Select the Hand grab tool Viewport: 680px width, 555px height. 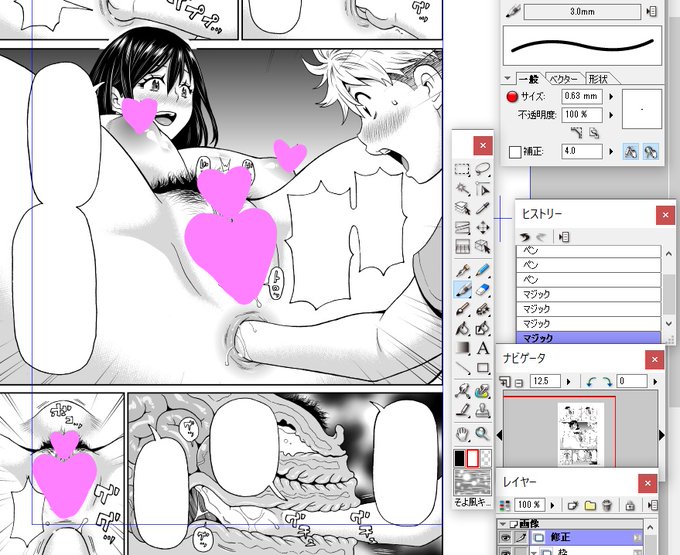point(462,433)
